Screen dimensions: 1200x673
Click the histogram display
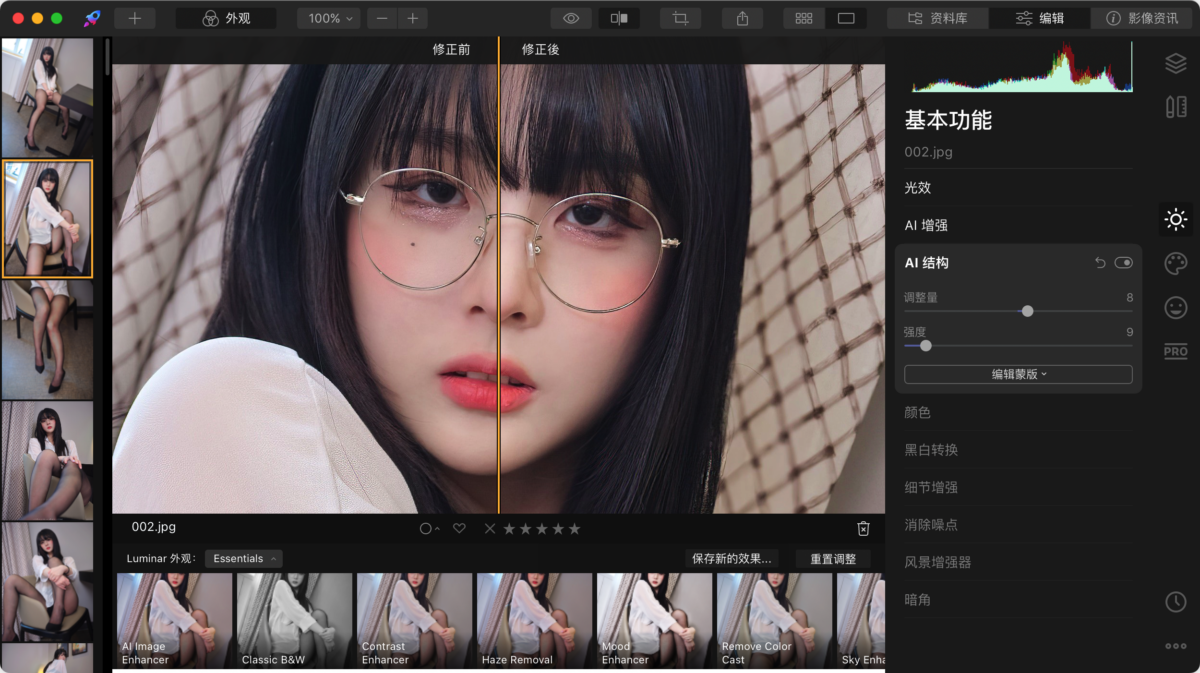click(1020, 67)
